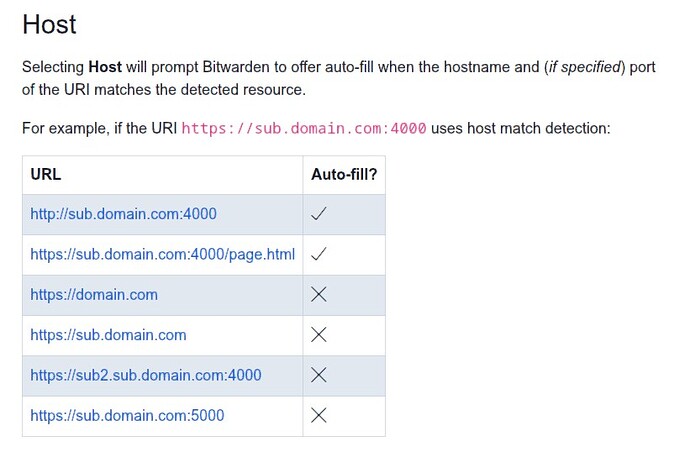Click X icon in the sub2.sub.domain.com row

click(x=319, y=375)
